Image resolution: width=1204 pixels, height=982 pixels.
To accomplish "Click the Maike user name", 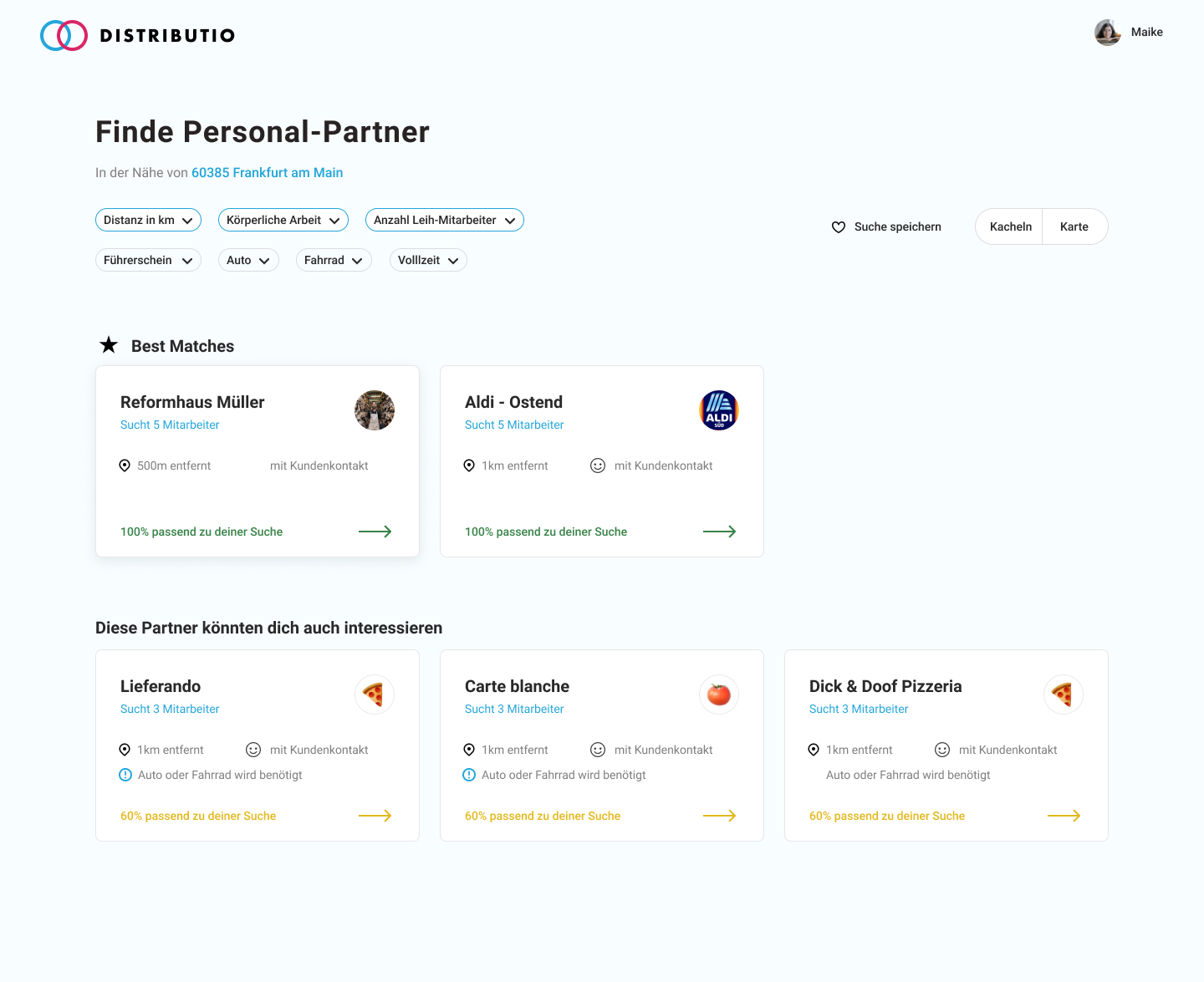I will click(1147, 32).
